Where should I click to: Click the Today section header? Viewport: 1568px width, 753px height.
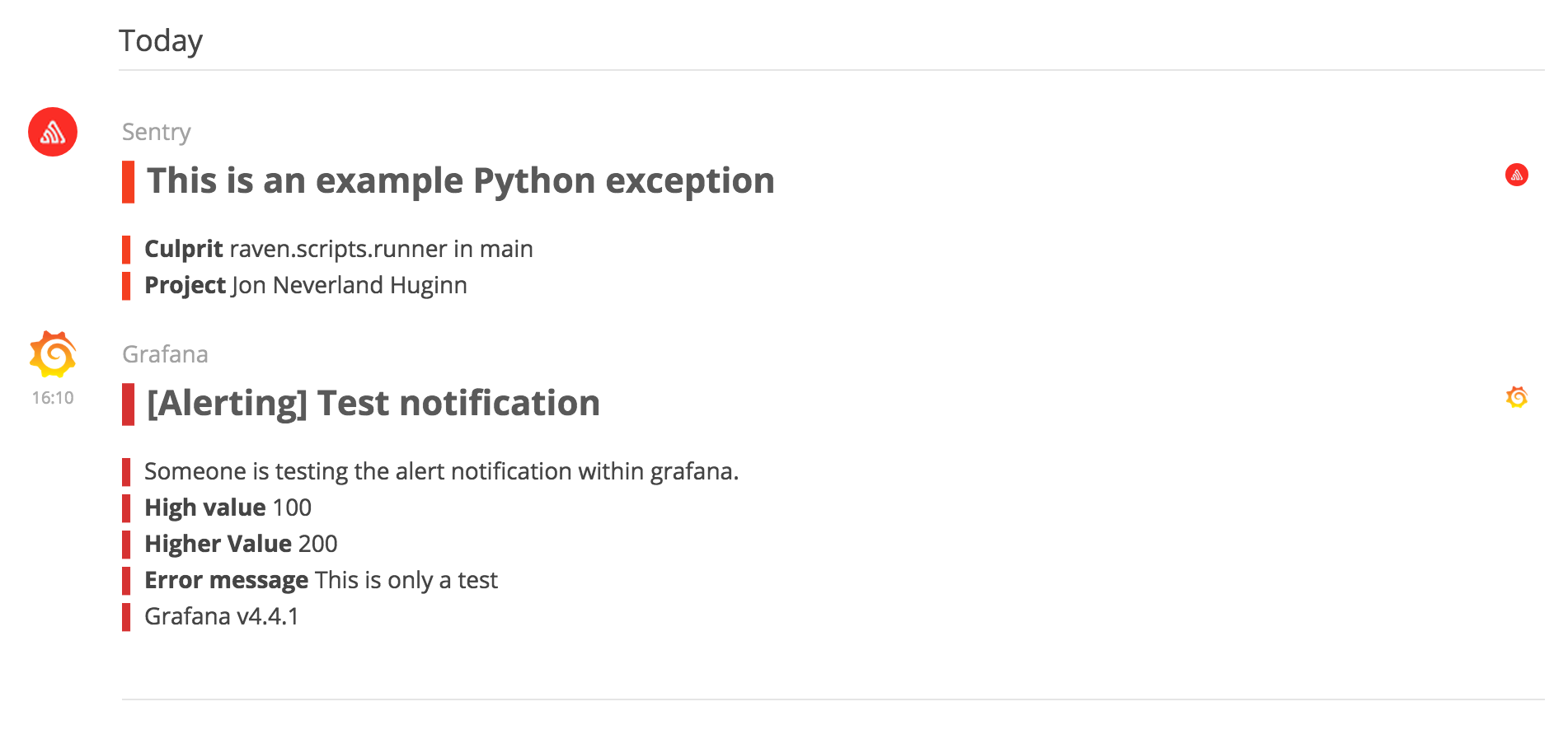pyautogui.click(x=162, y=39)
